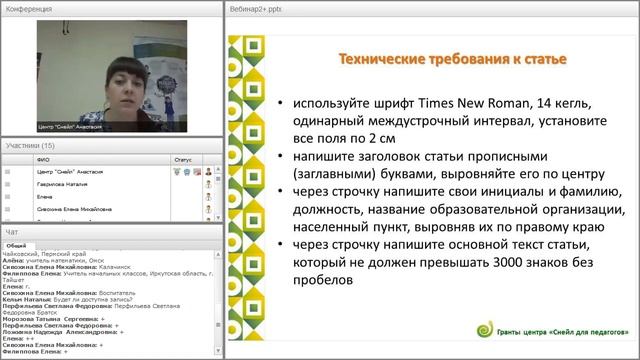Click the bullet about Times New Roman font
This screenshot has width=640, height=360.
coord(450,121)
